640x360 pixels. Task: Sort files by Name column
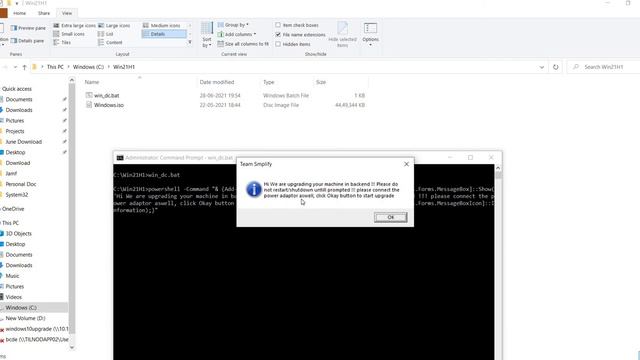[92, 82]
